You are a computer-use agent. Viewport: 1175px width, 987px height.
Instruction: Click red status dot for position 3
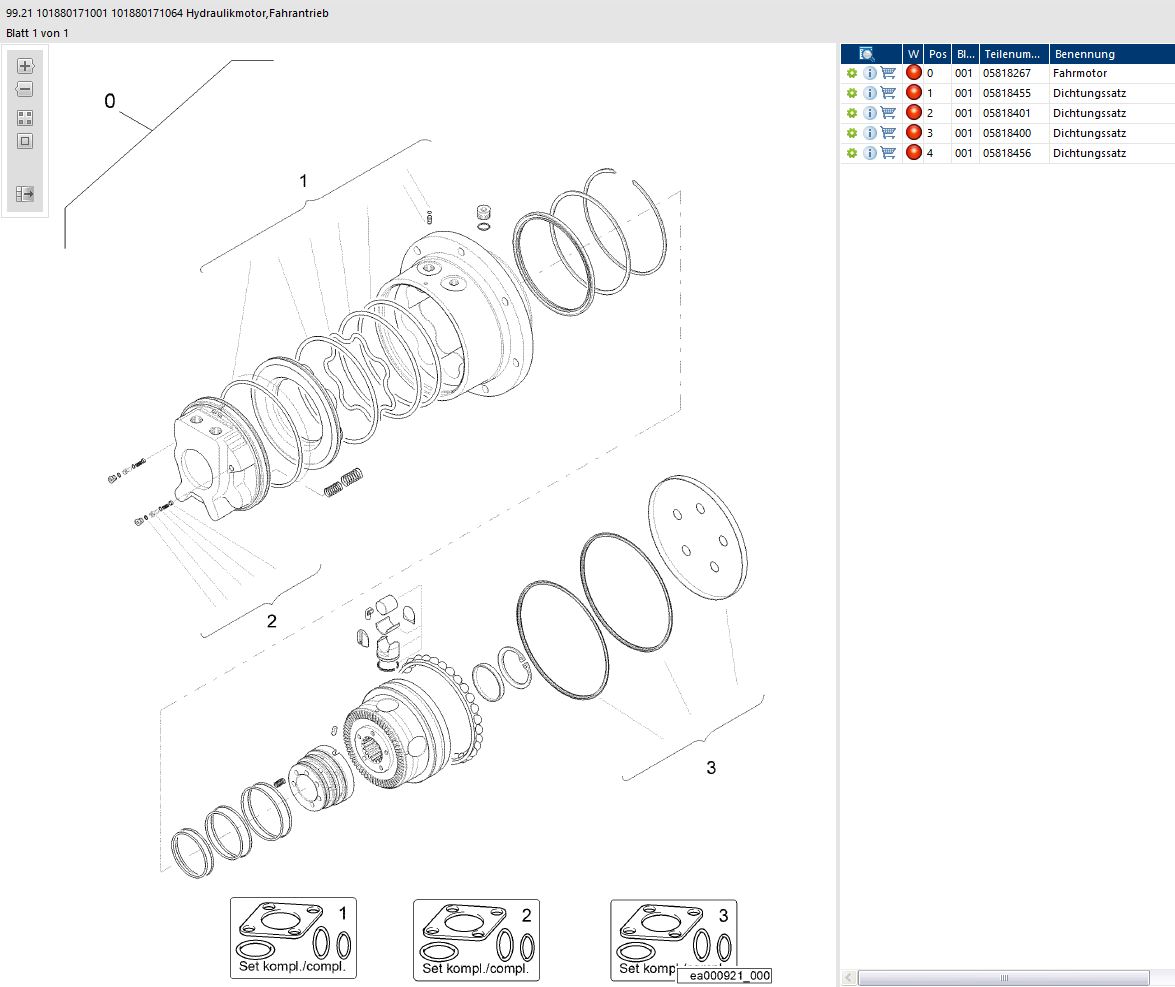[x=913, y=133]
